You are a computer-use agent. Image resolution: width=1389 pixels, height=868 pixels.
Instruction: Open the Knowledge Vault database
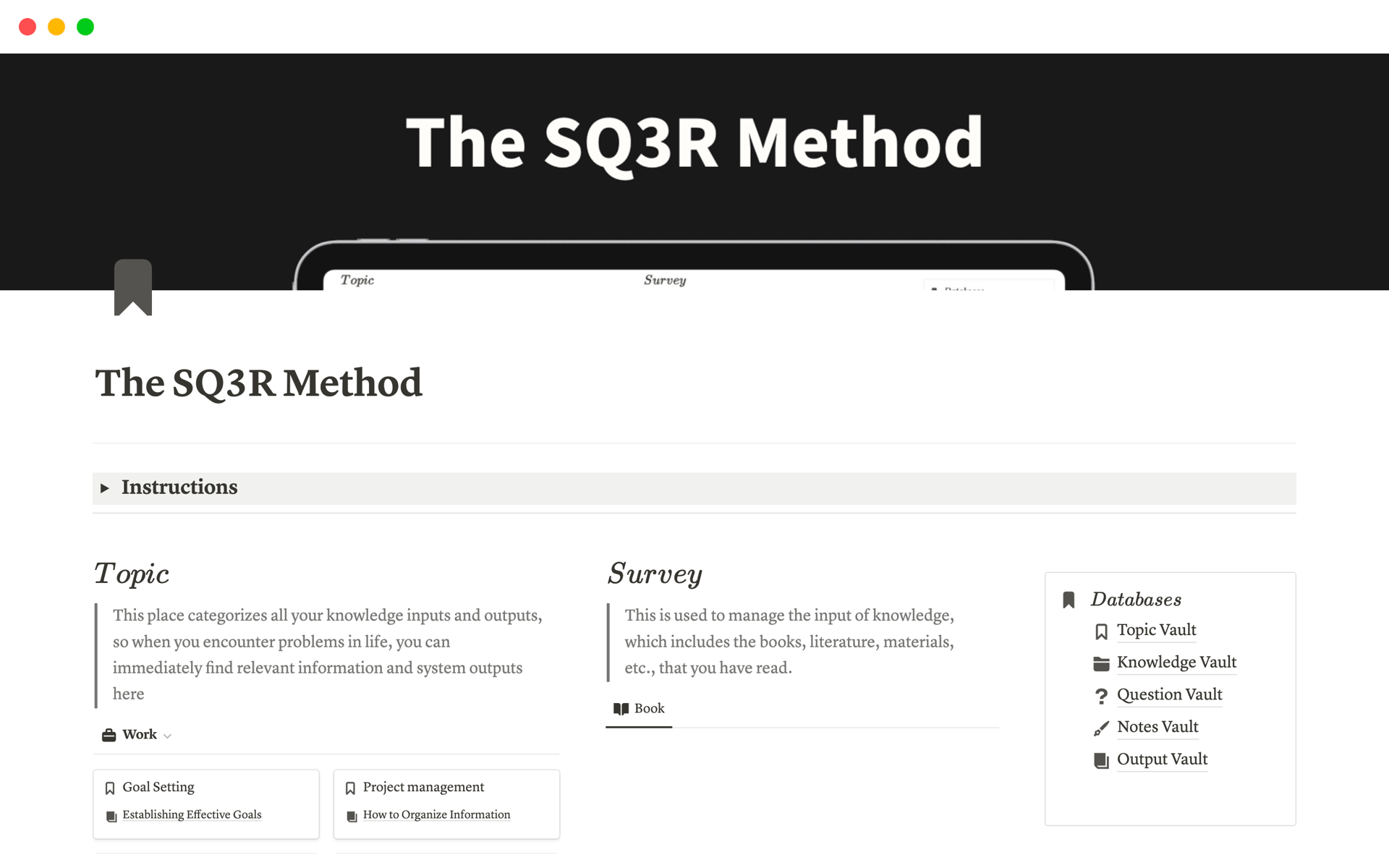pos(1177,662)
